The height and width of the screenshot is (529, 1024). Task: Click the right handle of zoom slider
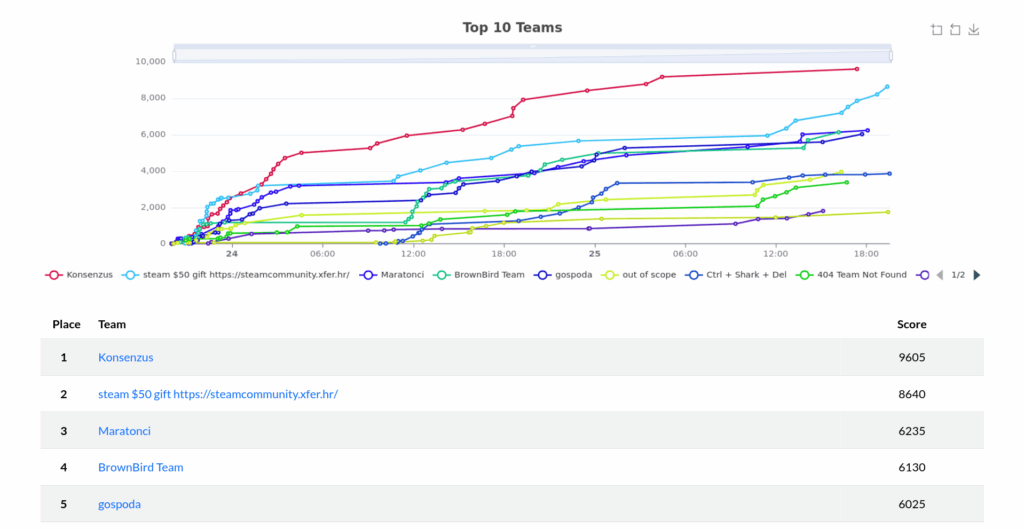point(891,56)
